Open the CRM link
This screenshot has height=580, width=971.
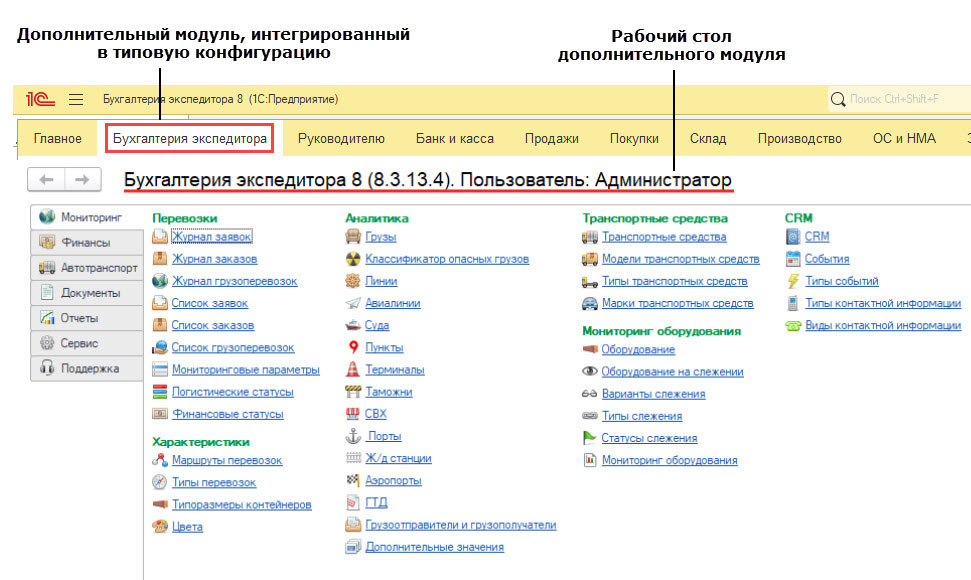coord(817,236)
